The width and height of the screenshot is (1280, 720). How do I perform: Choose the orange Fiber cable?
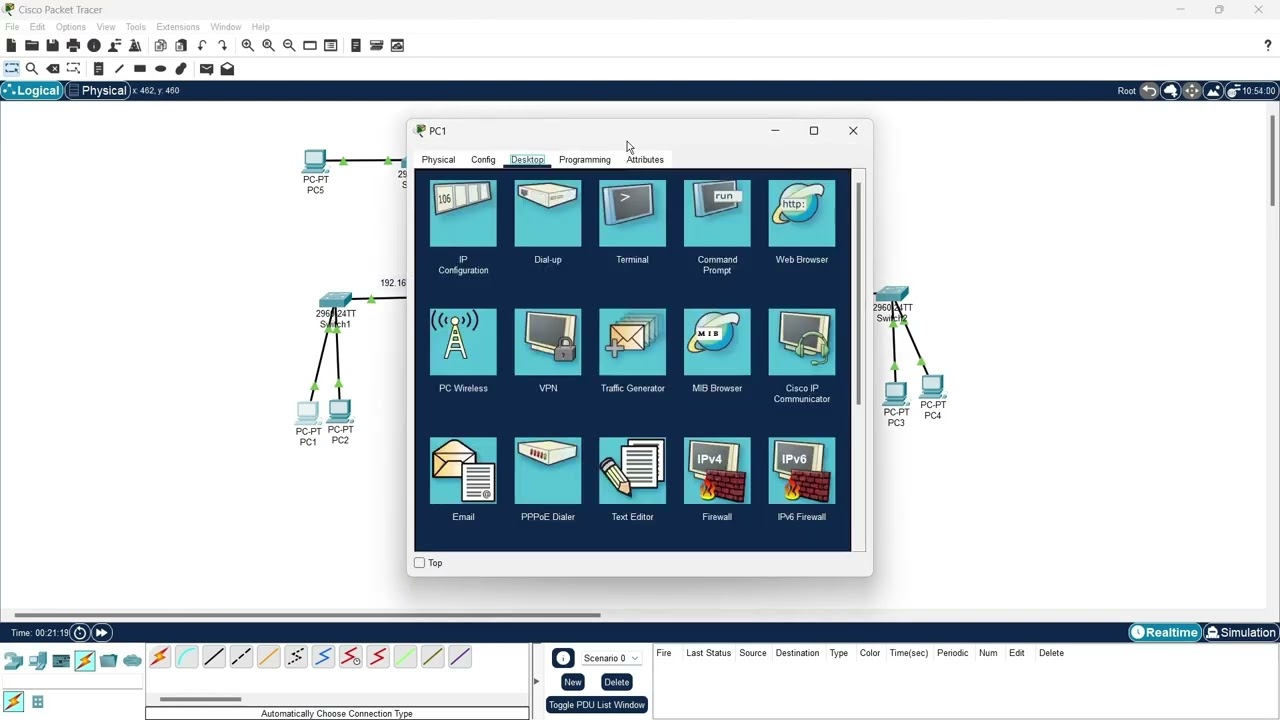point(268,657)
